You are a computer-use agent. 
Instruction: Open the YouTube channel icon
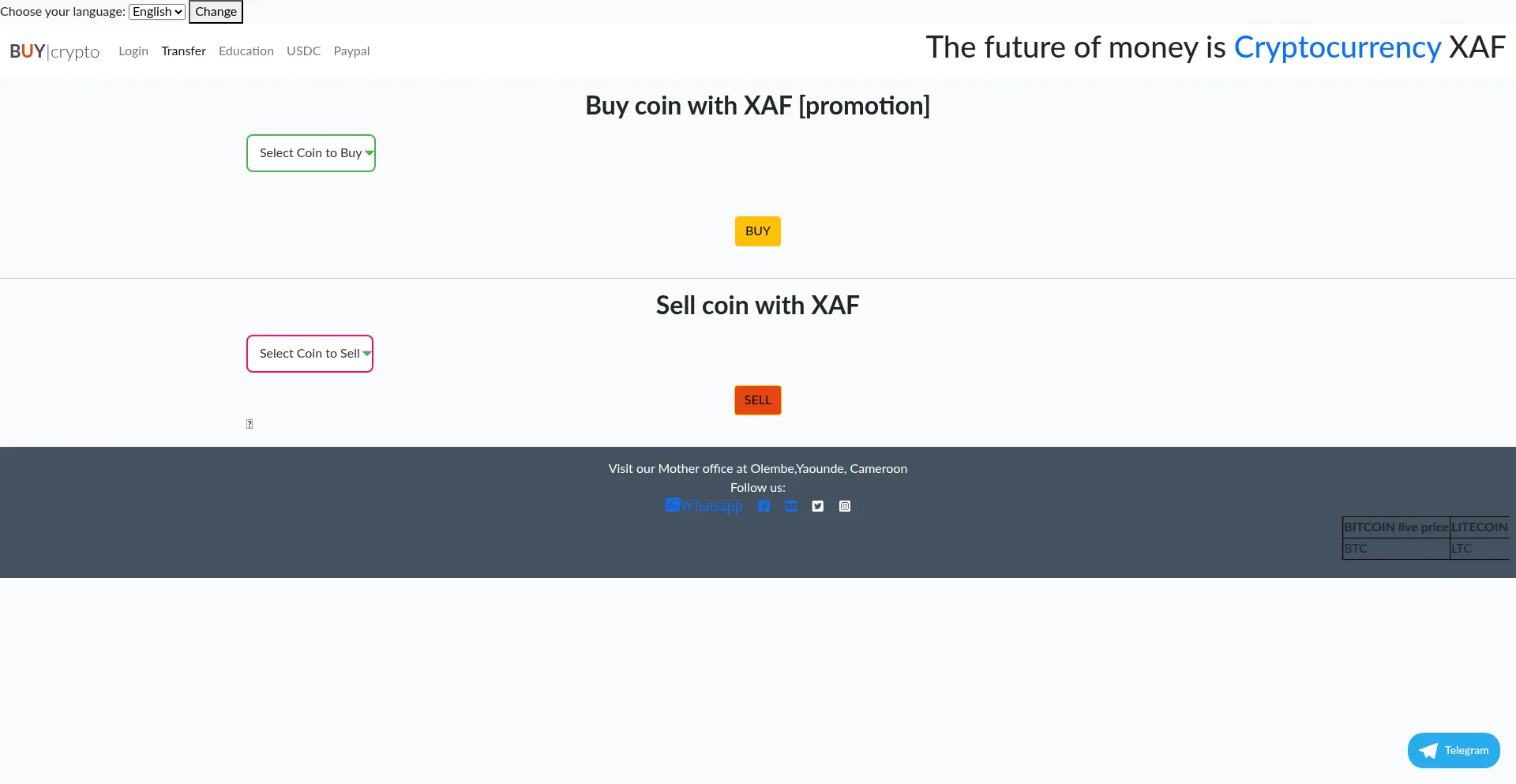point(790,506)
